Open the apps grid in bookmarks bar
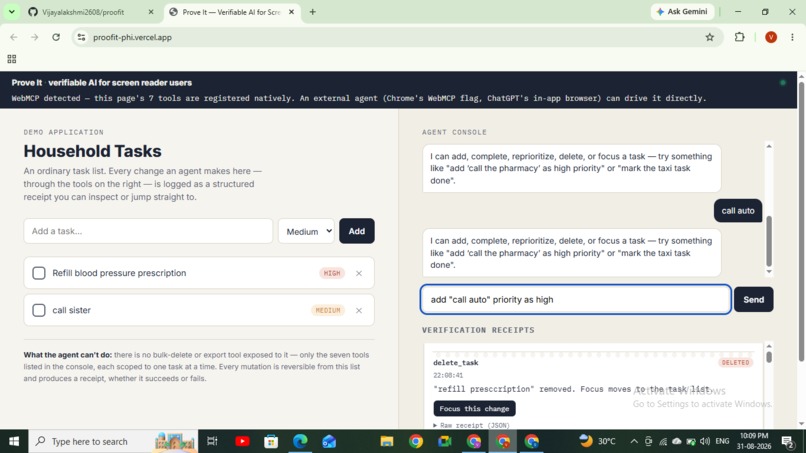Viewport: 806px width, 453px height. pyautogui.click(x=12, y=59)
